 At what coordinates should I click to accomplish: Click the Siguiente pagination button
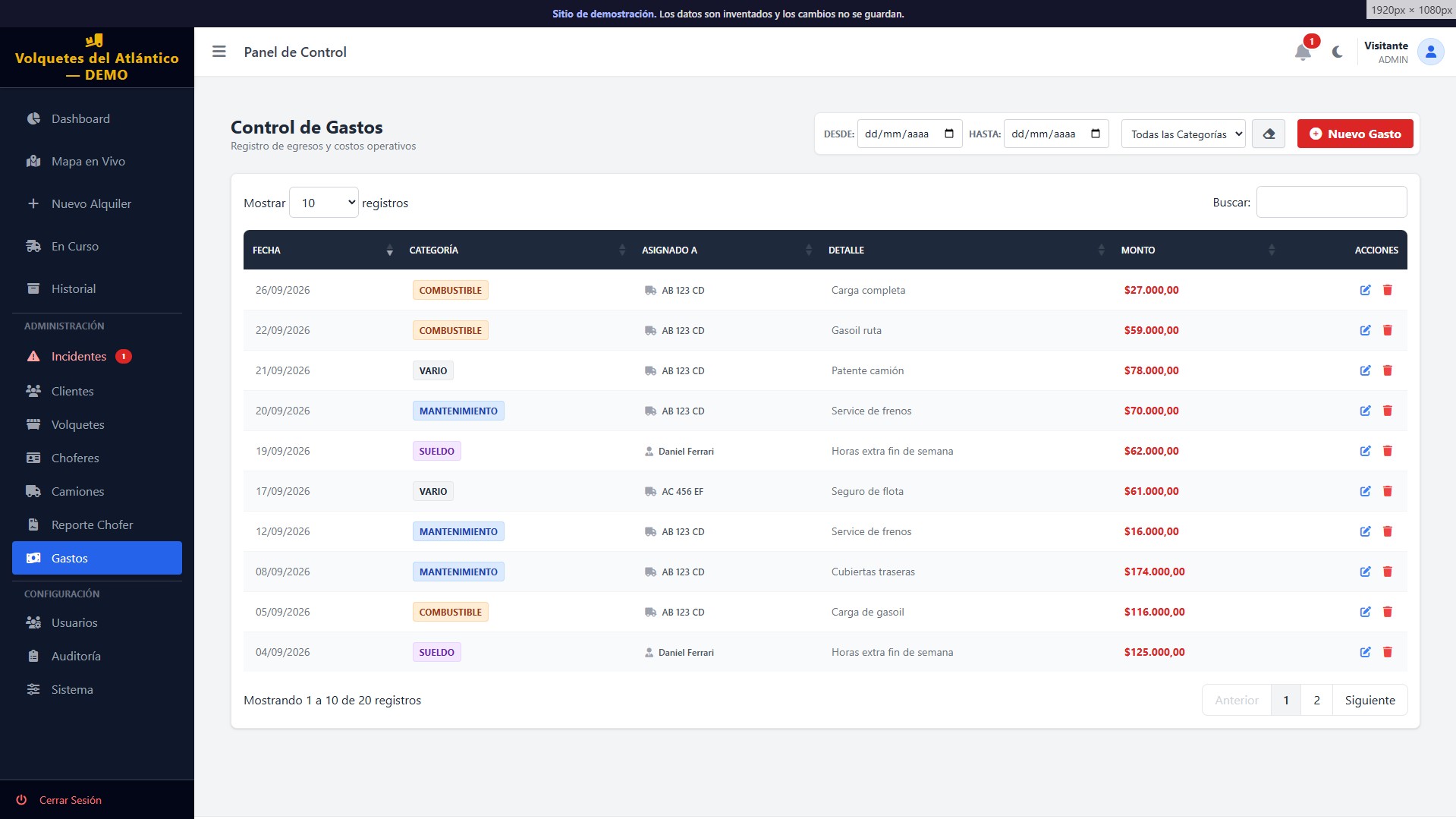[x=1370, y=700]
